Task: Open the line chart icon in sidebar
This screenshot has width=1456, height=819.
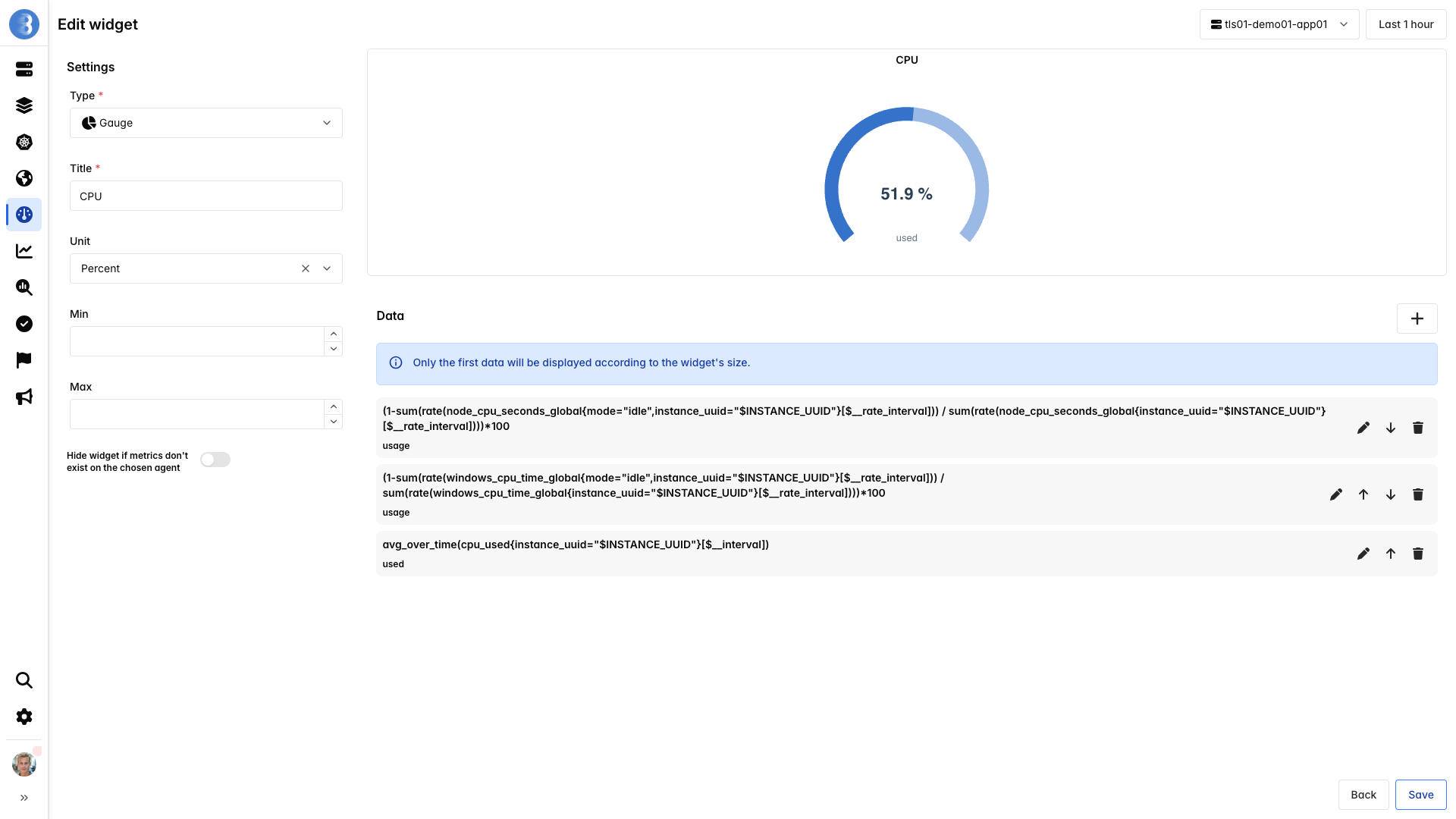Action: point(24,251)
